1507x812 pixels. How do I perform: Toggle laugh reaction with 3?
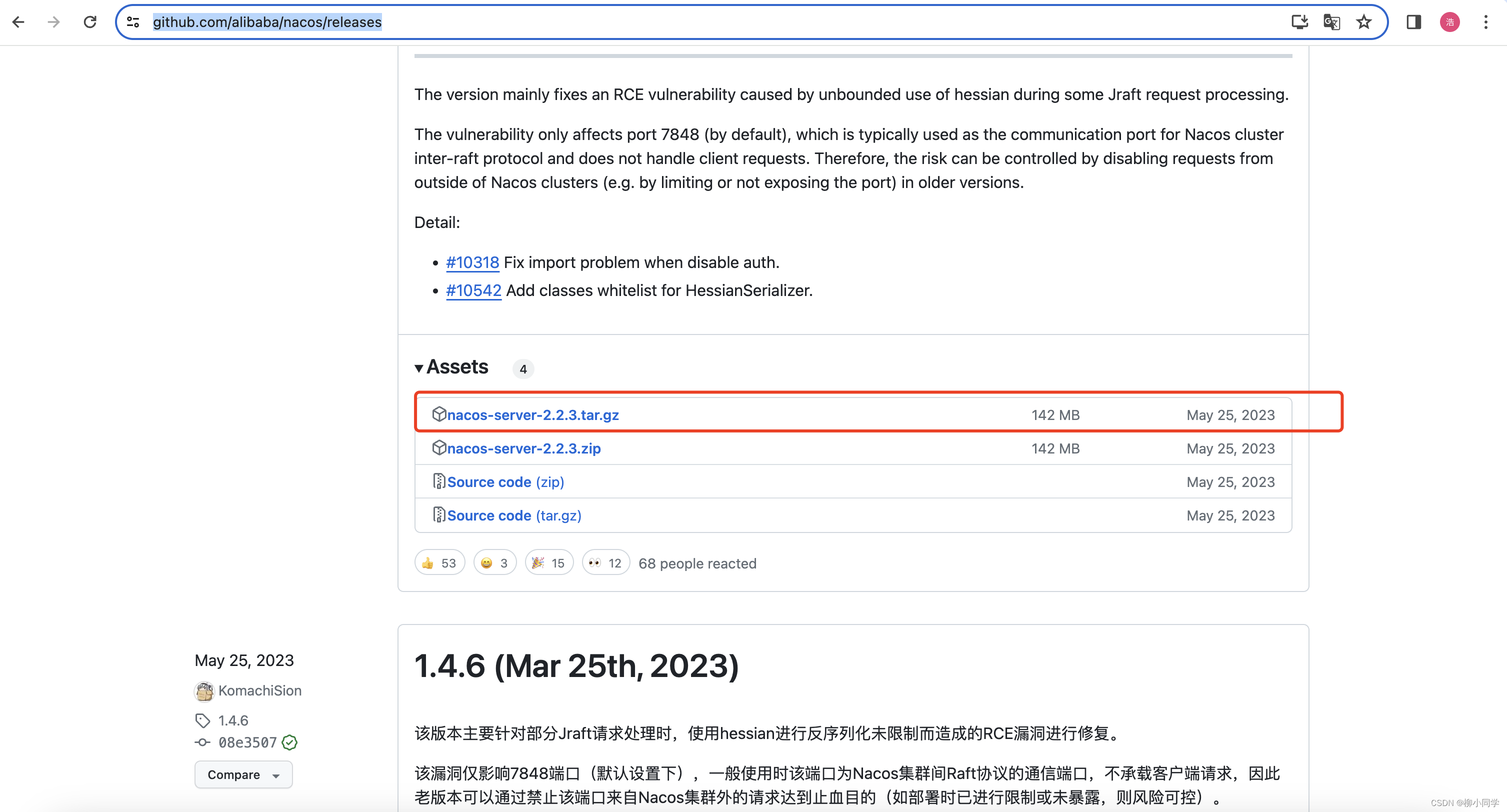(494, 563)
